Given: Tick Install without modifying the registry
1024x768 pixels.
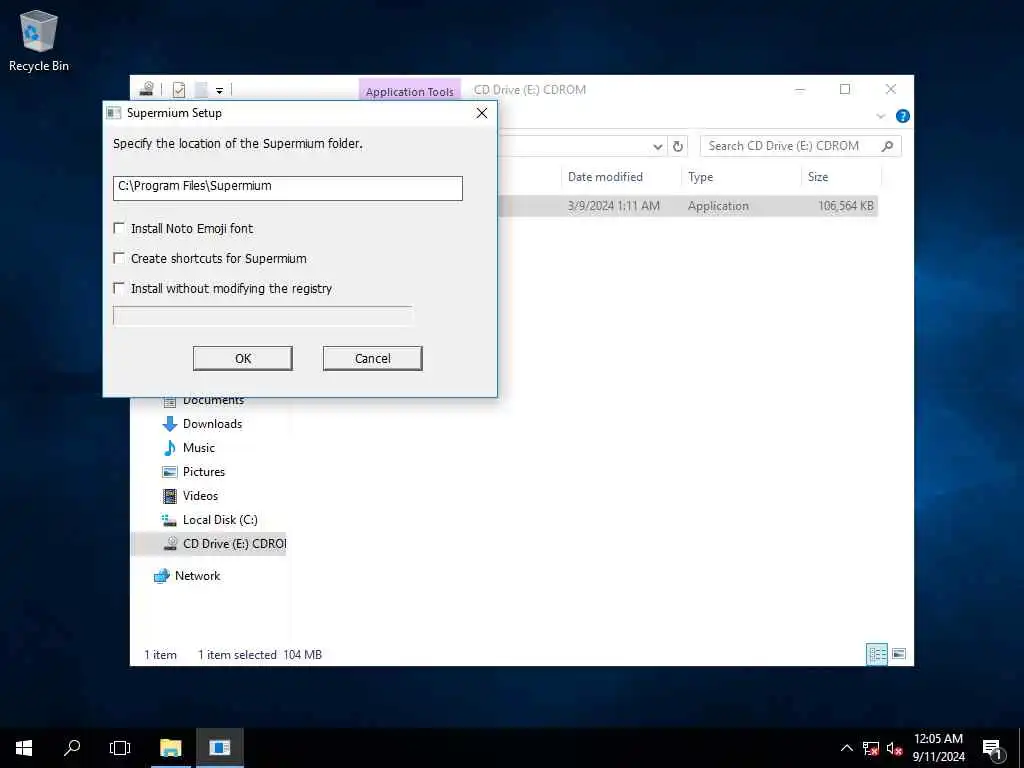Looking at the screenshot, I should [x=119, y=288].
